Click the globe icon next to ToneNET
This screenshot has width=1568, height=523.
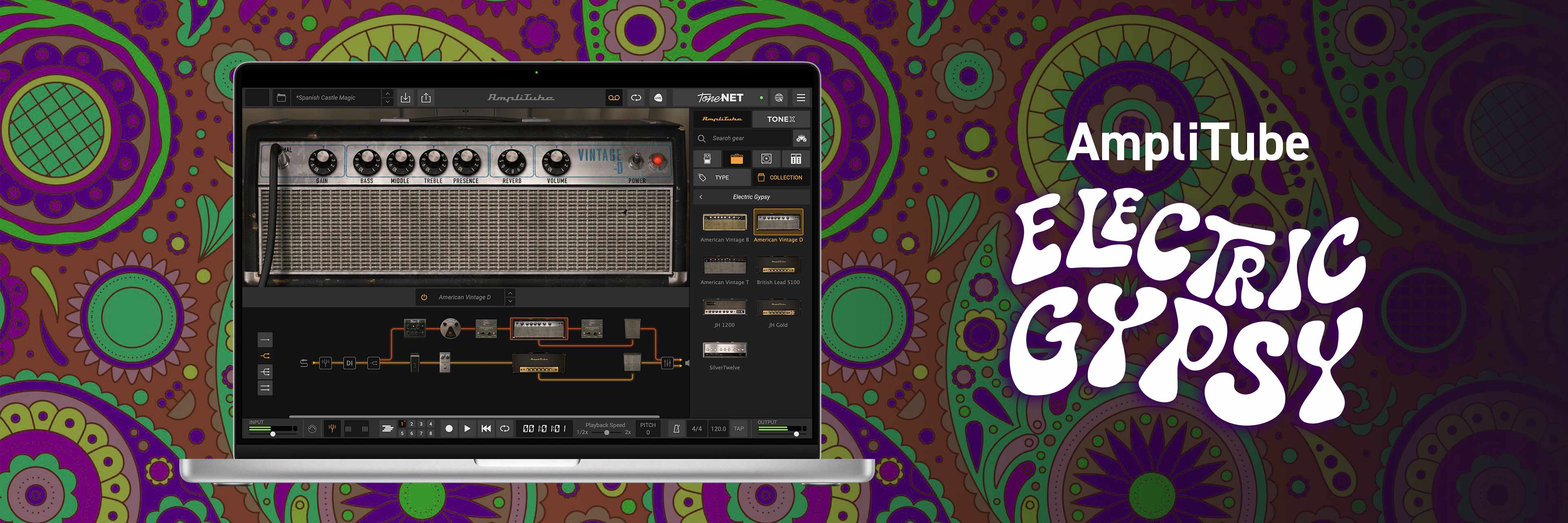(x=779, y=97)
